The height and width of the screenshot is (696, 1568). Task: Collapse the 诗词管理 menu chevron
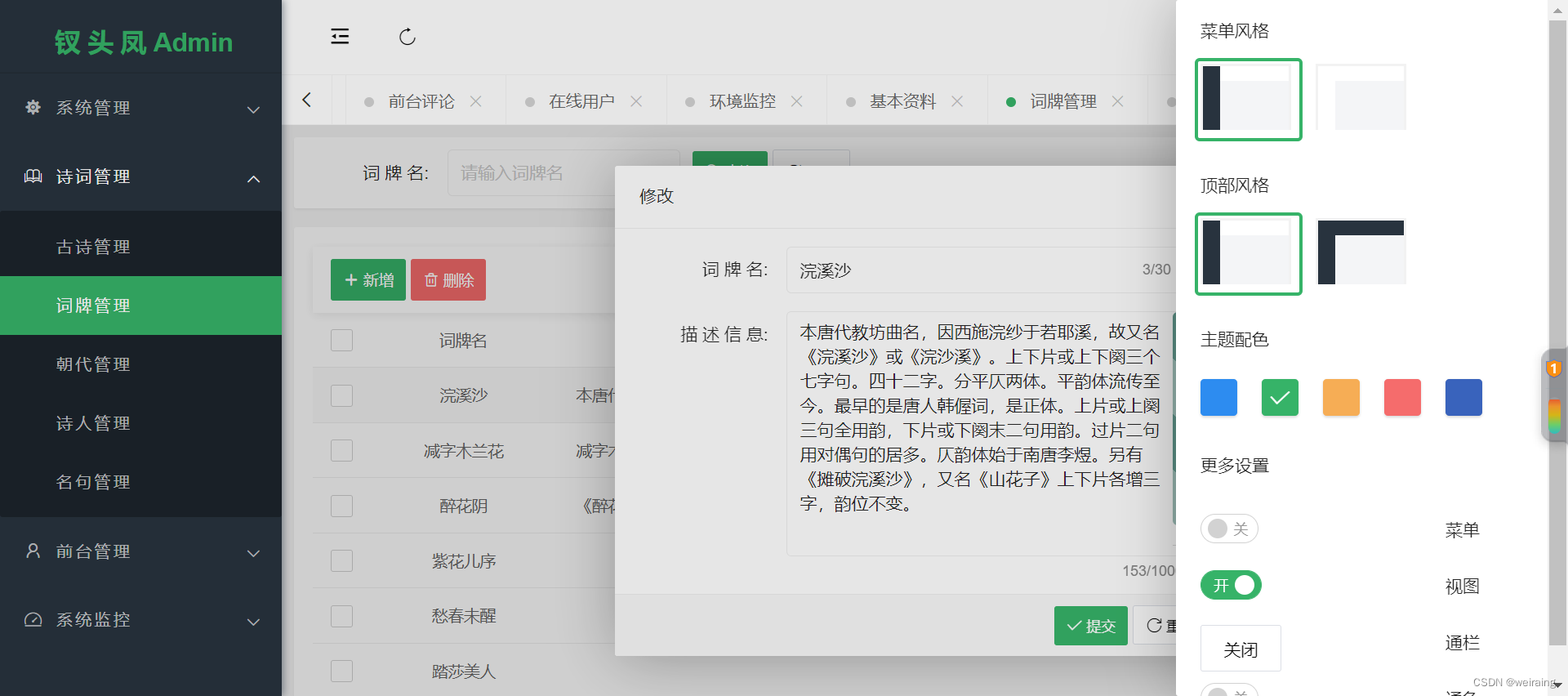tap(254, 178)
